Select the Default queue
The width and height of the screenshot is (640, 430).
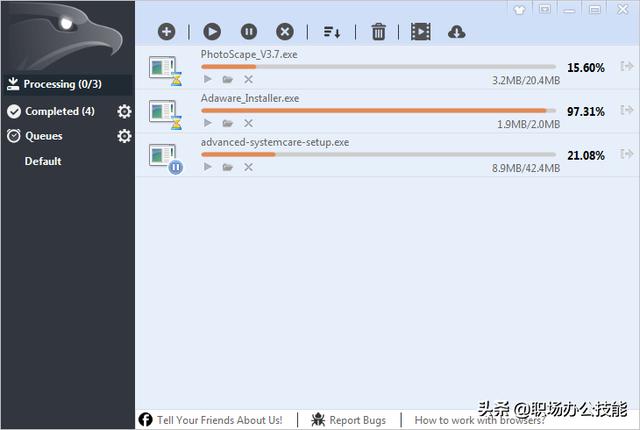(x=43, y=161)
